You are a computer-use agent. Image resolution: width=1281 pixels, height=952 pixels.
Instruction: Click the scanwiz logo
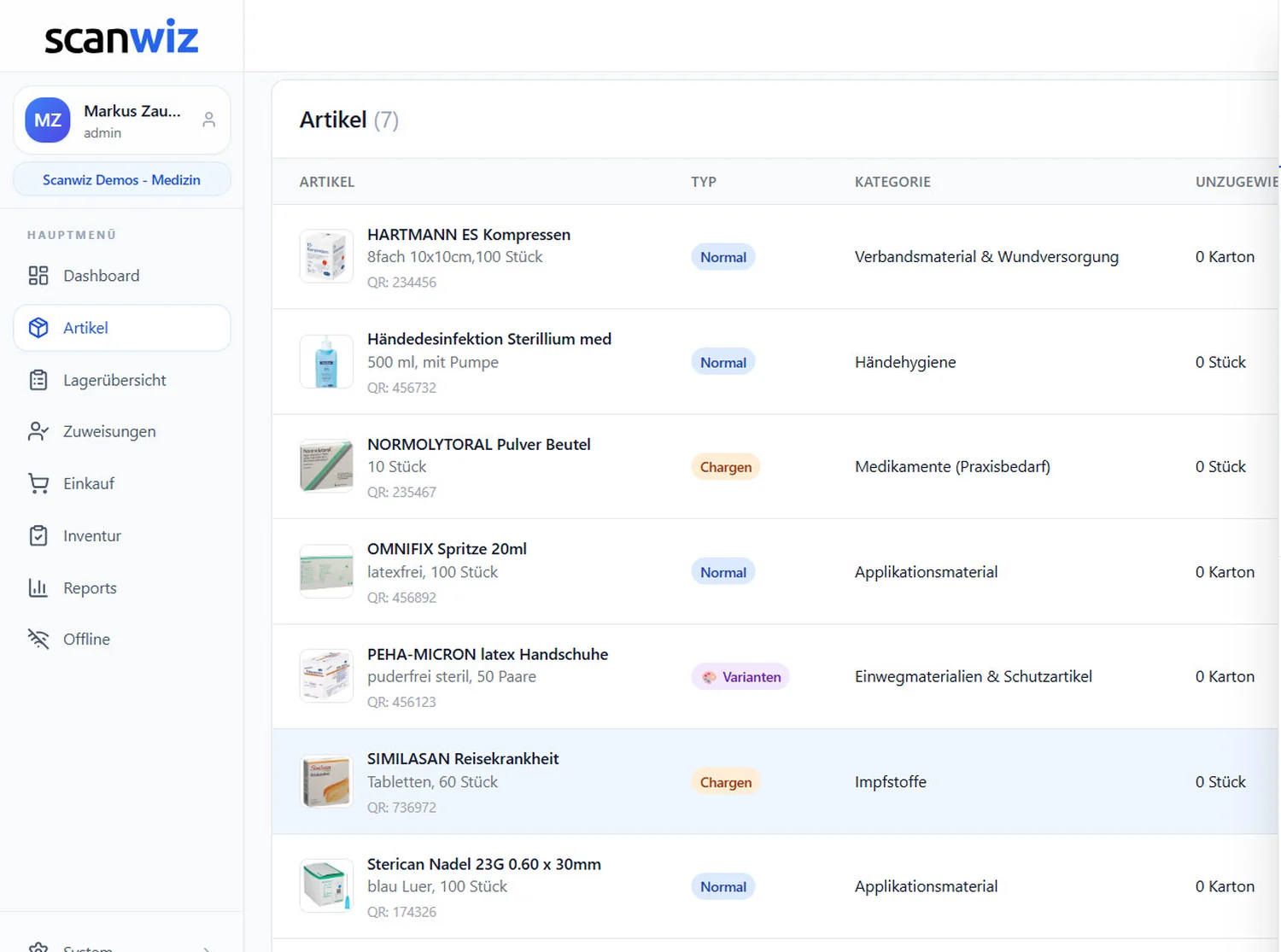tap(121, 37)
